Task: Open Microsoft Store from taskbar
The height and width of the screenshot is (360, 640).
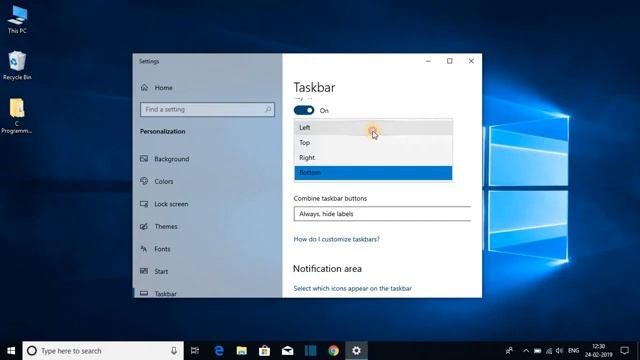Action: [x=264, y=351]
